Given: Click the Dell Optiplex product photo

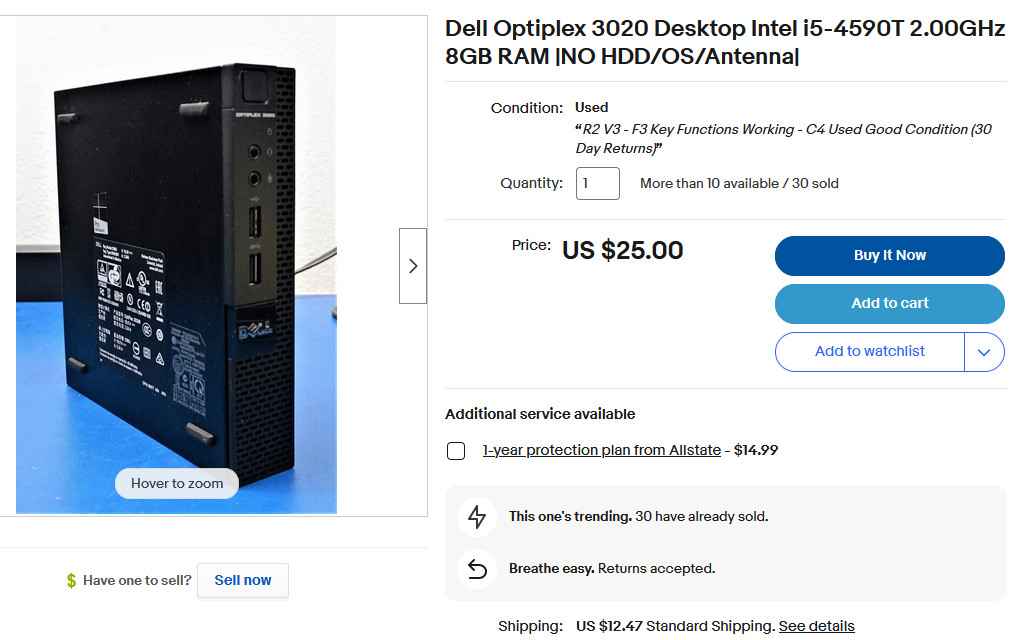Looking at the screenshot, I should tap(176, 260).
